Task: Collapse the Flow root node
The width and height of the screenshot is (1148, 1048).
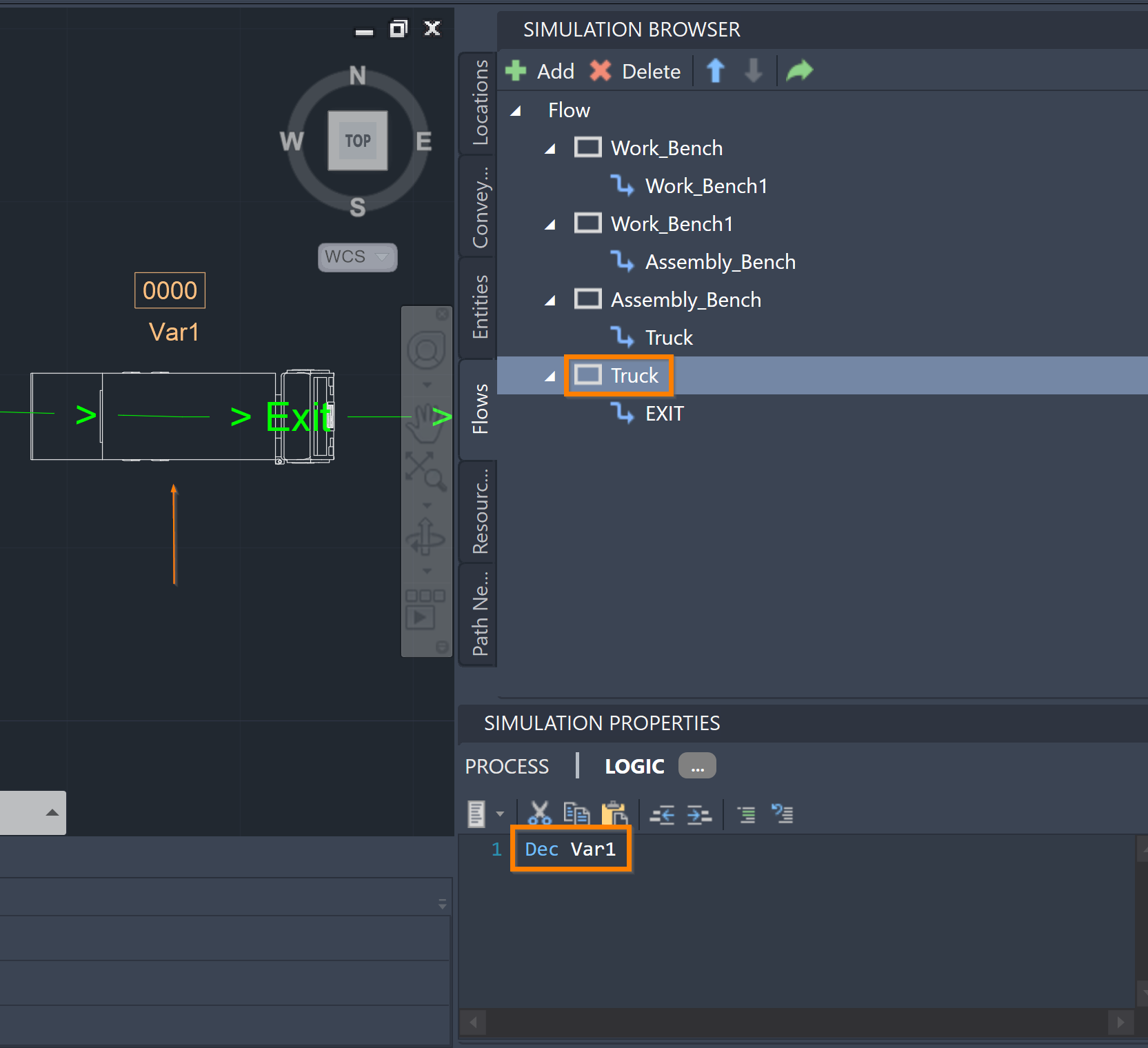Action: click(516, 111)
